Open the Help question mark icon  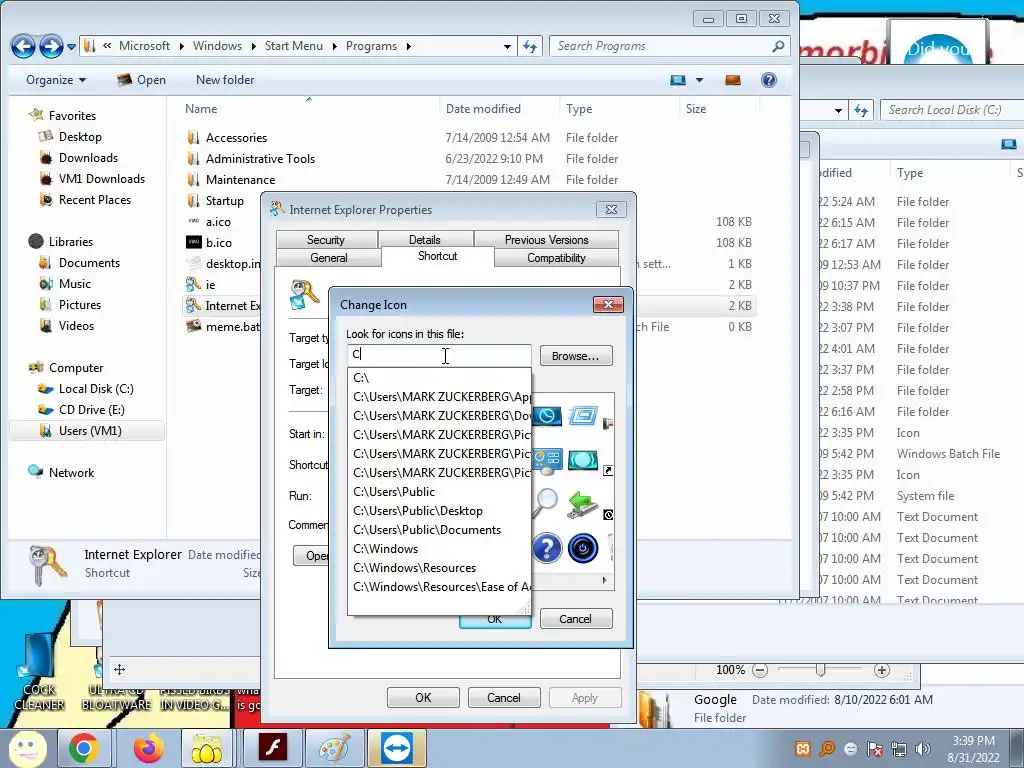(769, 80)
